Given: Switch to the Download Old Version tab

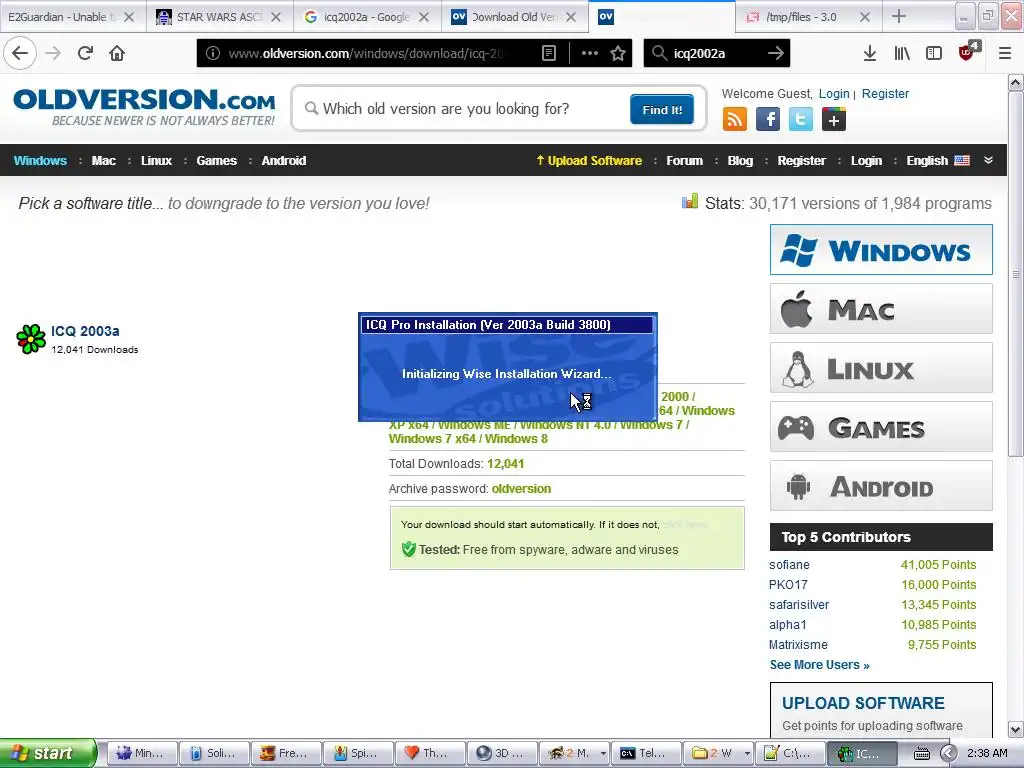Looking at the screenshot, I should (x=514, y=17).
